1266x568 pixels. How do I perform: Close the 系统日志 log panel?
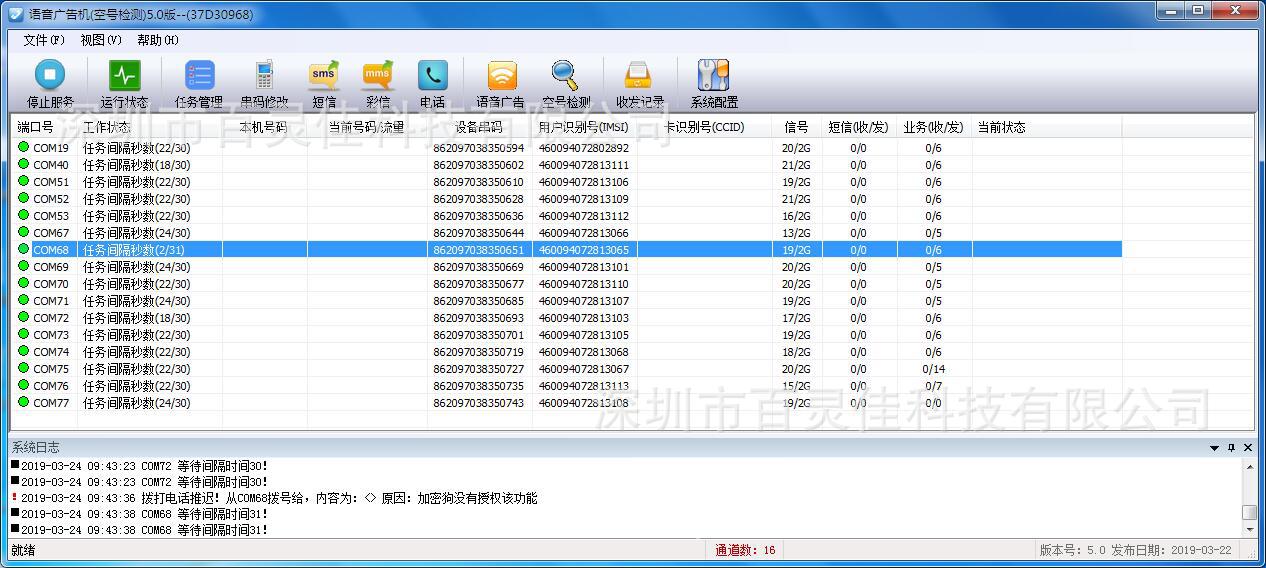click(x=1248, y=447)
